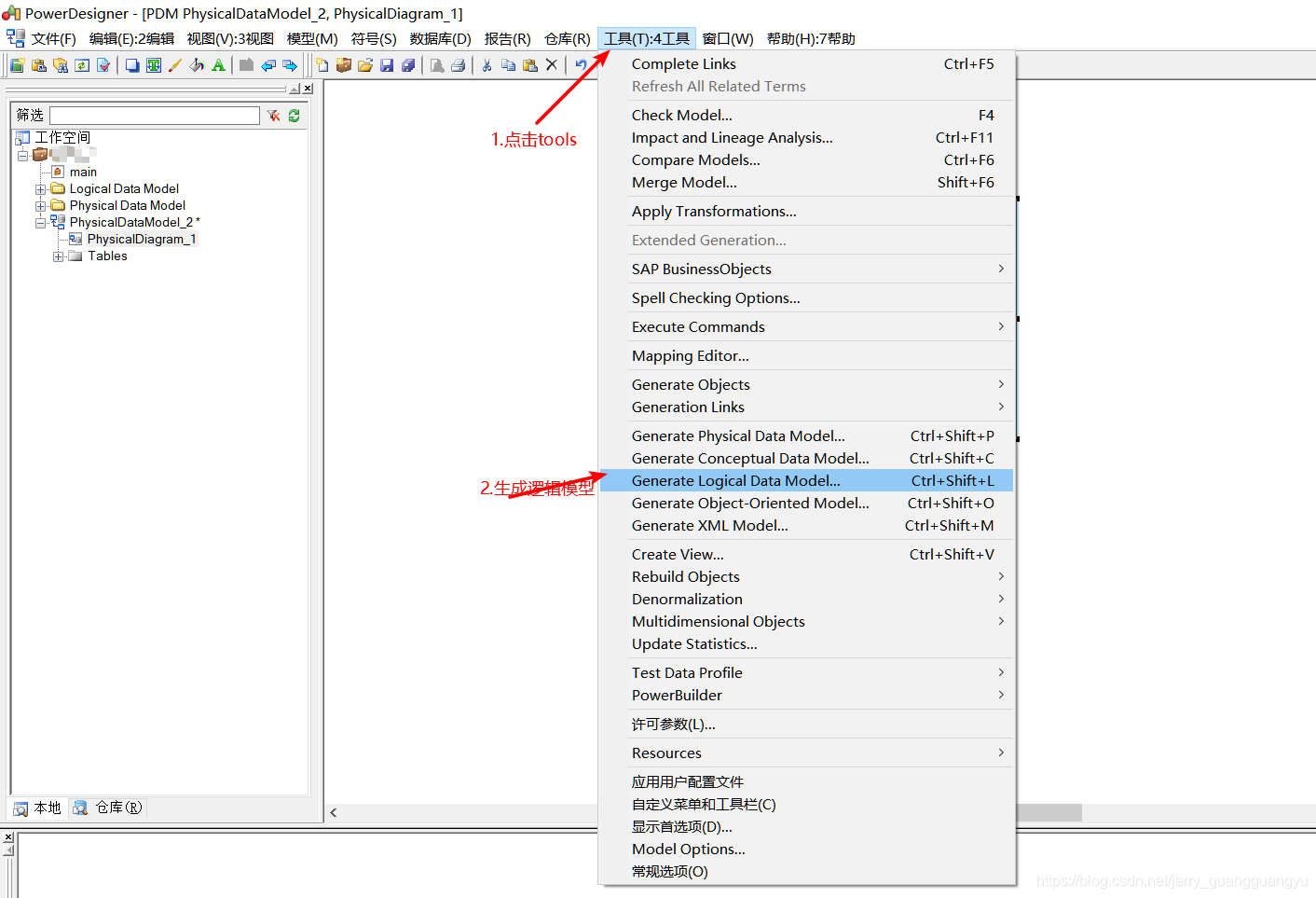Choose Generate Physical Data Model menu item

[806, 435]
